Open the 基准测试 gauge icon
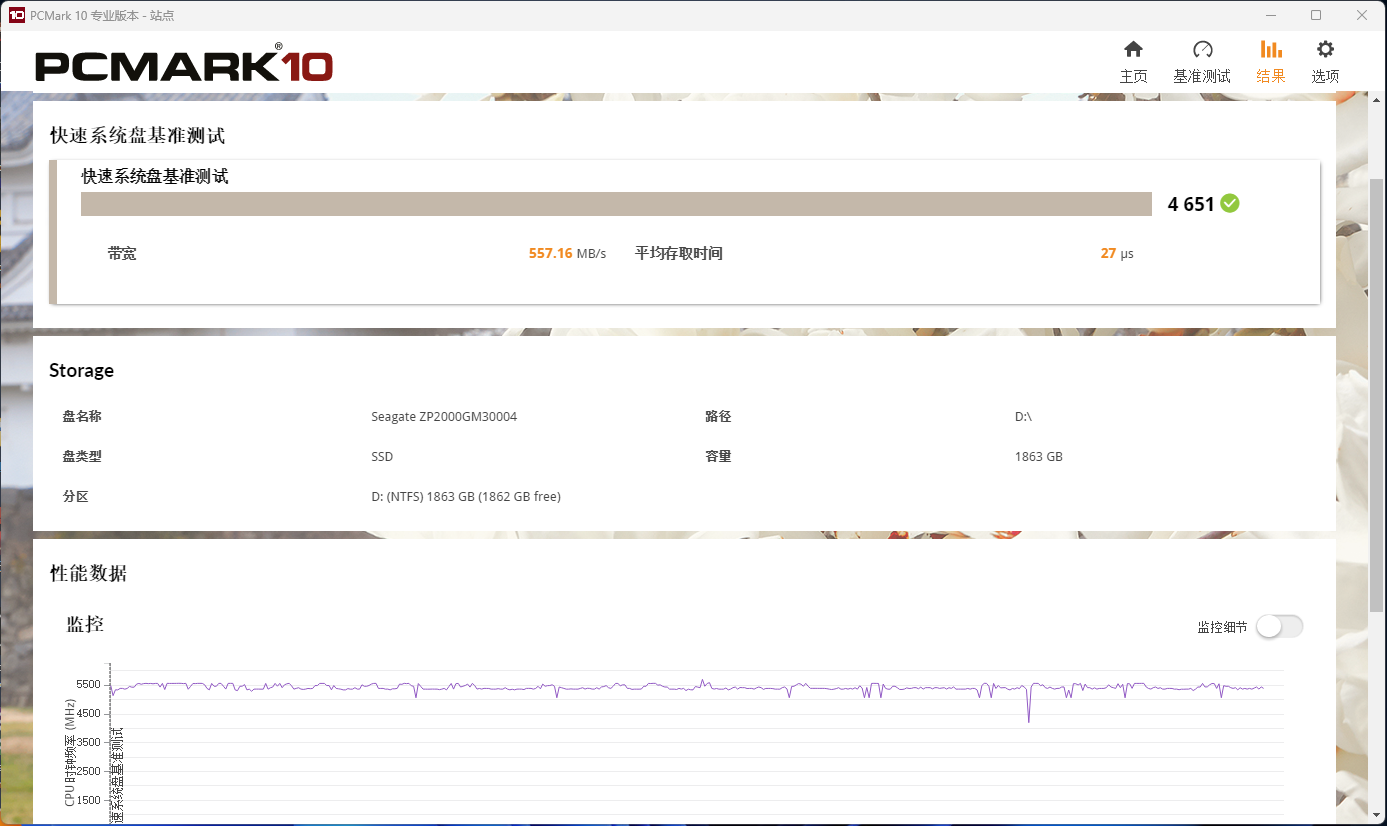The image size is (1387, 826). coord(1202,50)
